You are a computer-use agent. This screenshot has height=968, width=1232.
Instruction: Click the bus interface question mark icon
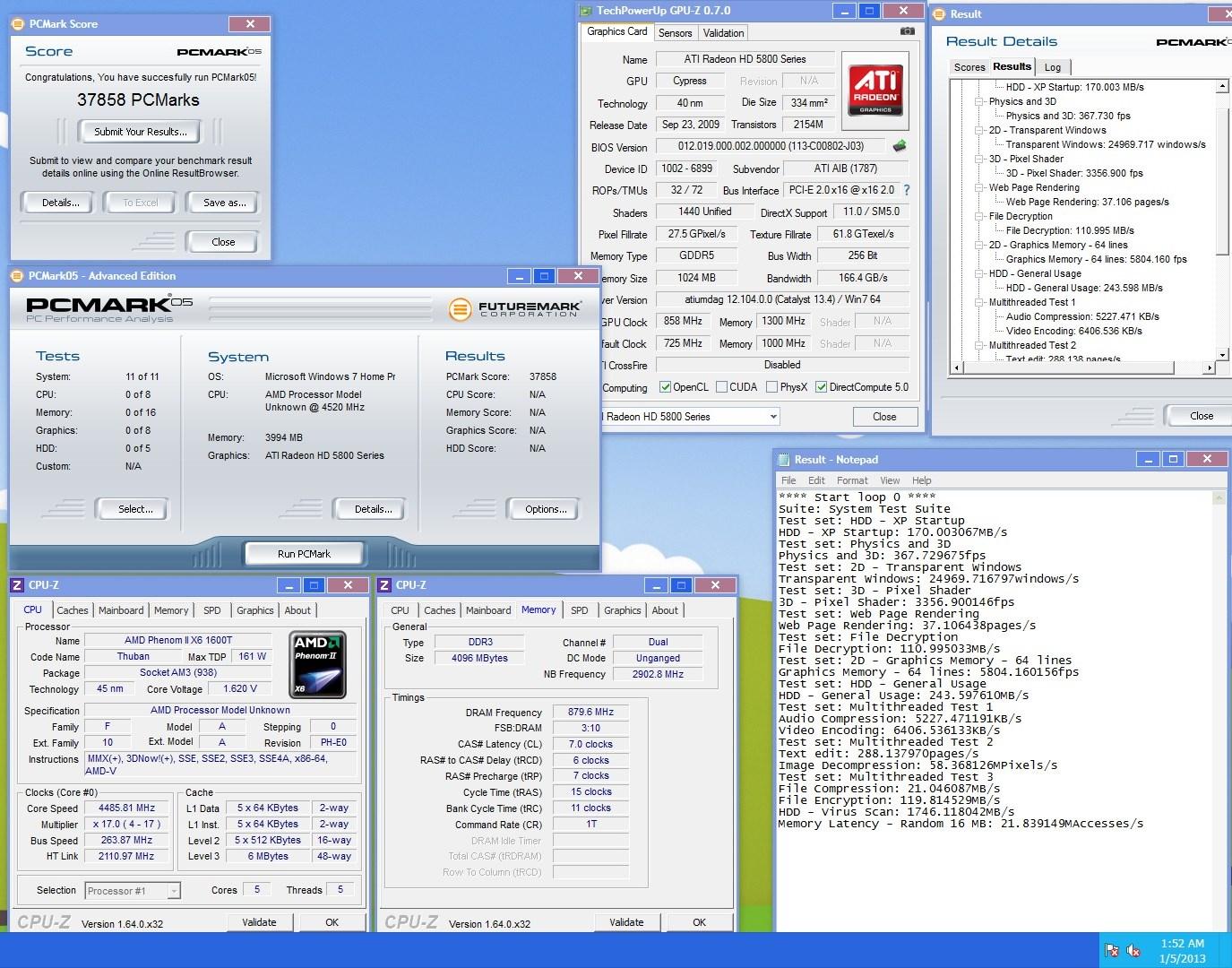click(x=907, y=190)
